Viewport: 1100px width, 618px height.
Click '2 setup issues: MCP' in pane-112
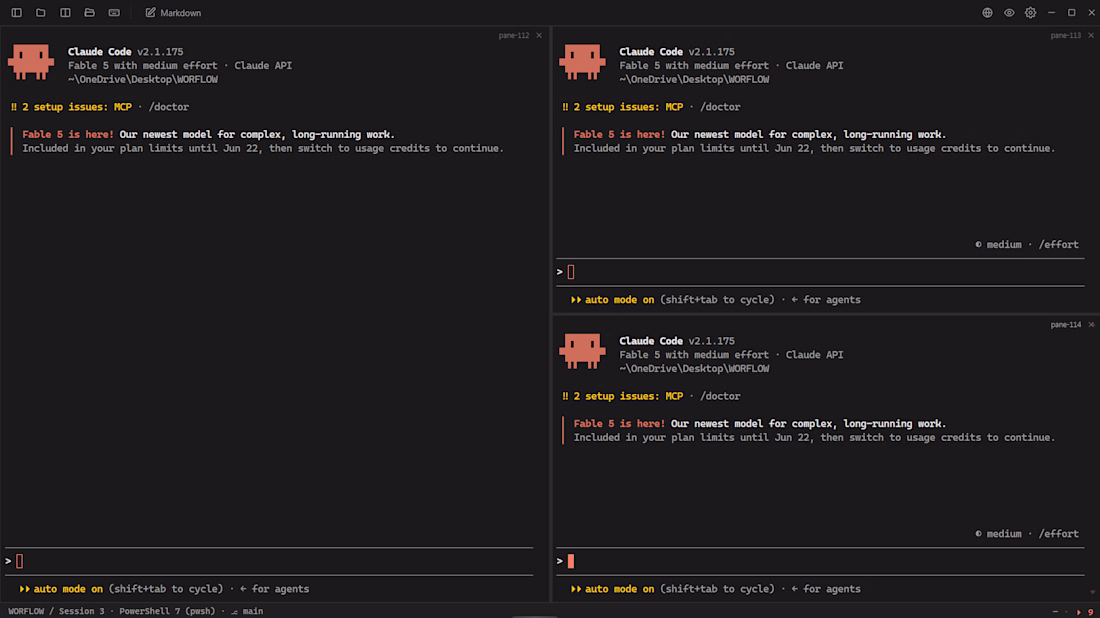76,107
